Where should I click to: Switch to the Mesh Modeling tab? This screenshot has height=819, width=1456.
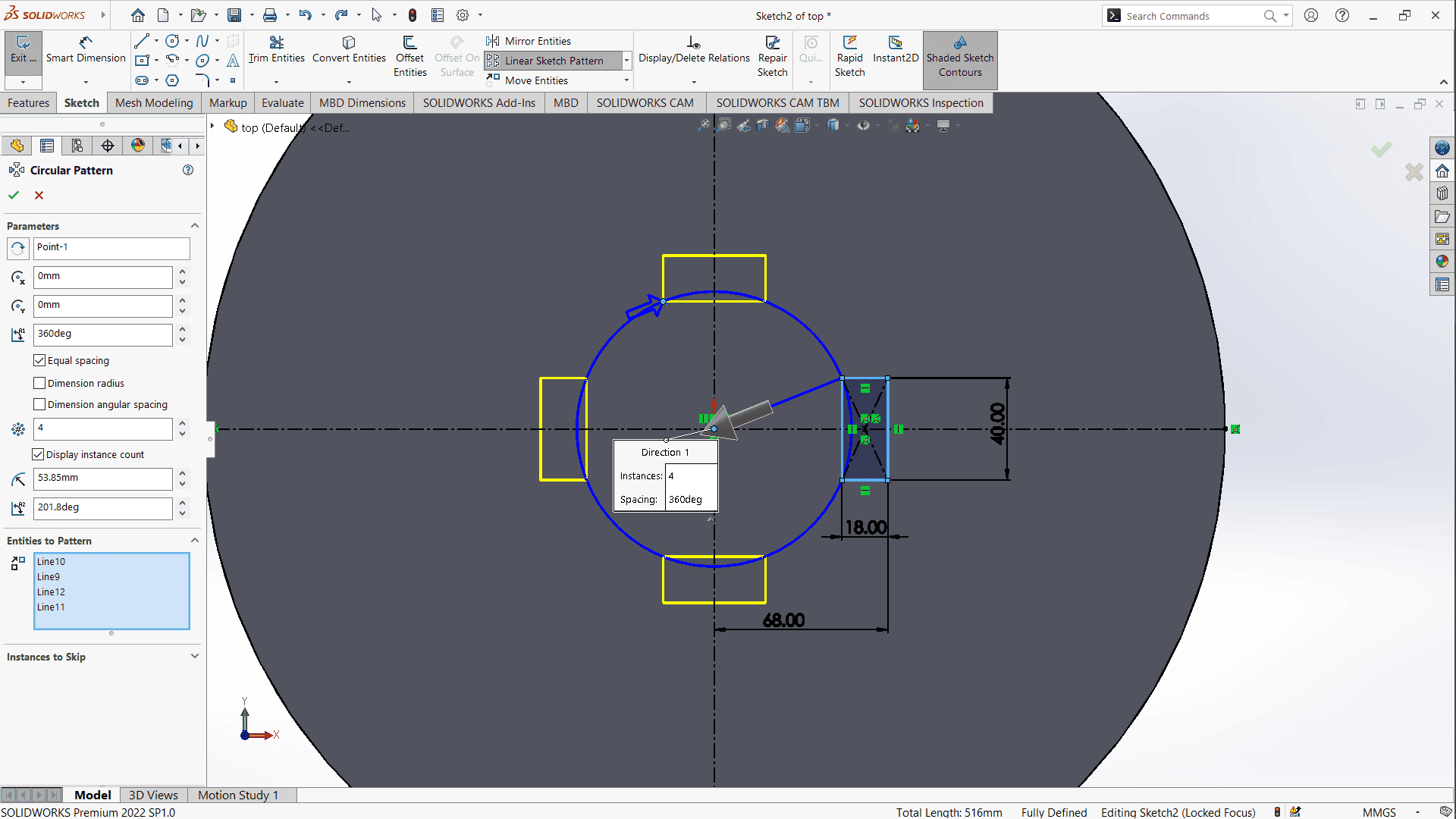point(154,103)
